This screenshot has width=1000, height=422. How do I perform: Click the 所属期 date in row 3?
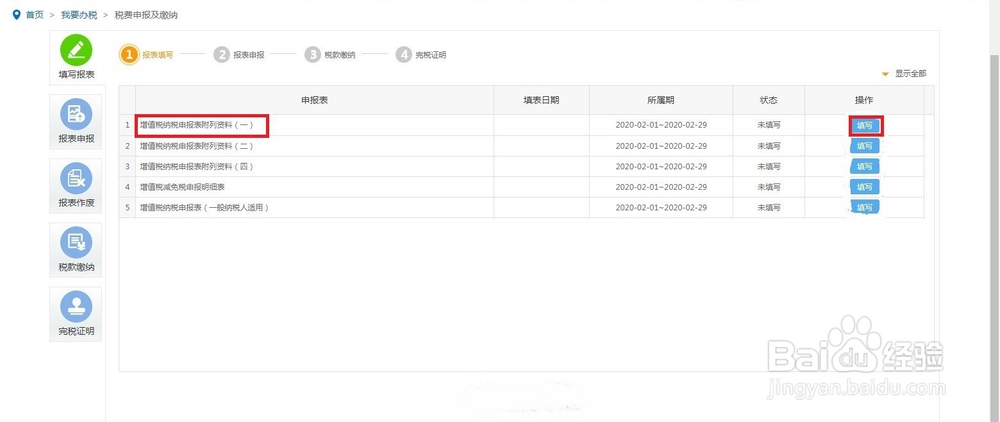click(661, 166)
